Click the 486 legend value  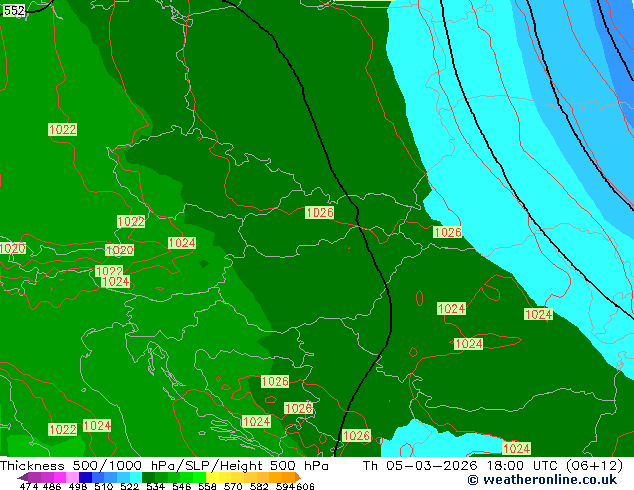tap(52, 486)
